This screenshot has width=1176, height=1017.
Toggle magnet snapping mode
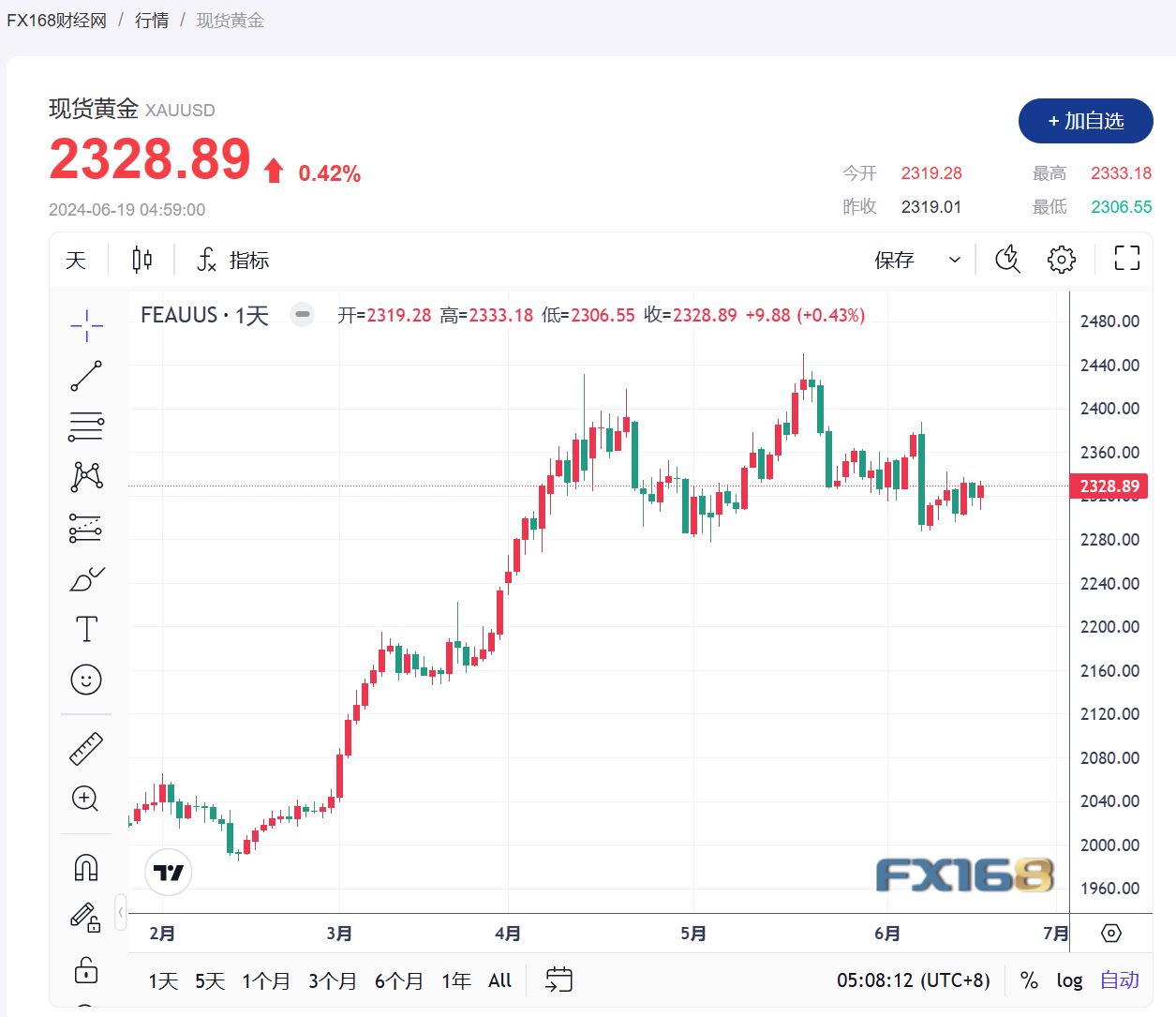(85, 867)
